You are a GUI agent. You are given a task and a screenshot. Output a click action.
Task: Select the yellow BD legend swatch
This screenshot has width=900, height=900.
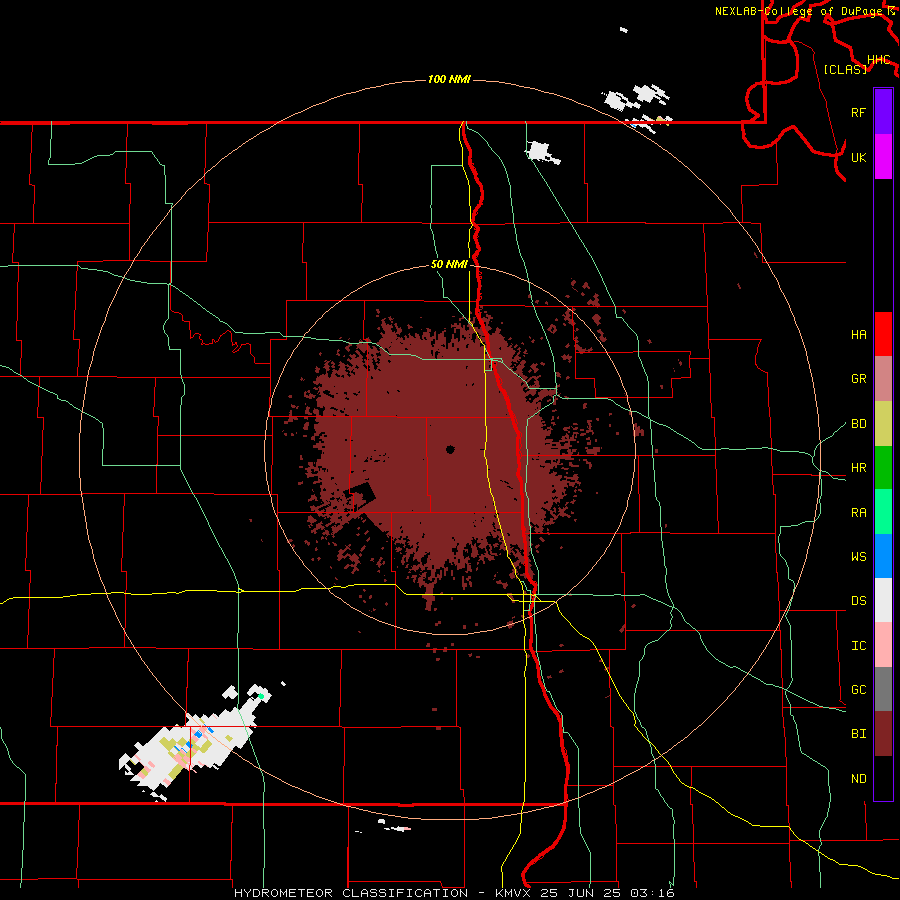(x=883, y=424)
